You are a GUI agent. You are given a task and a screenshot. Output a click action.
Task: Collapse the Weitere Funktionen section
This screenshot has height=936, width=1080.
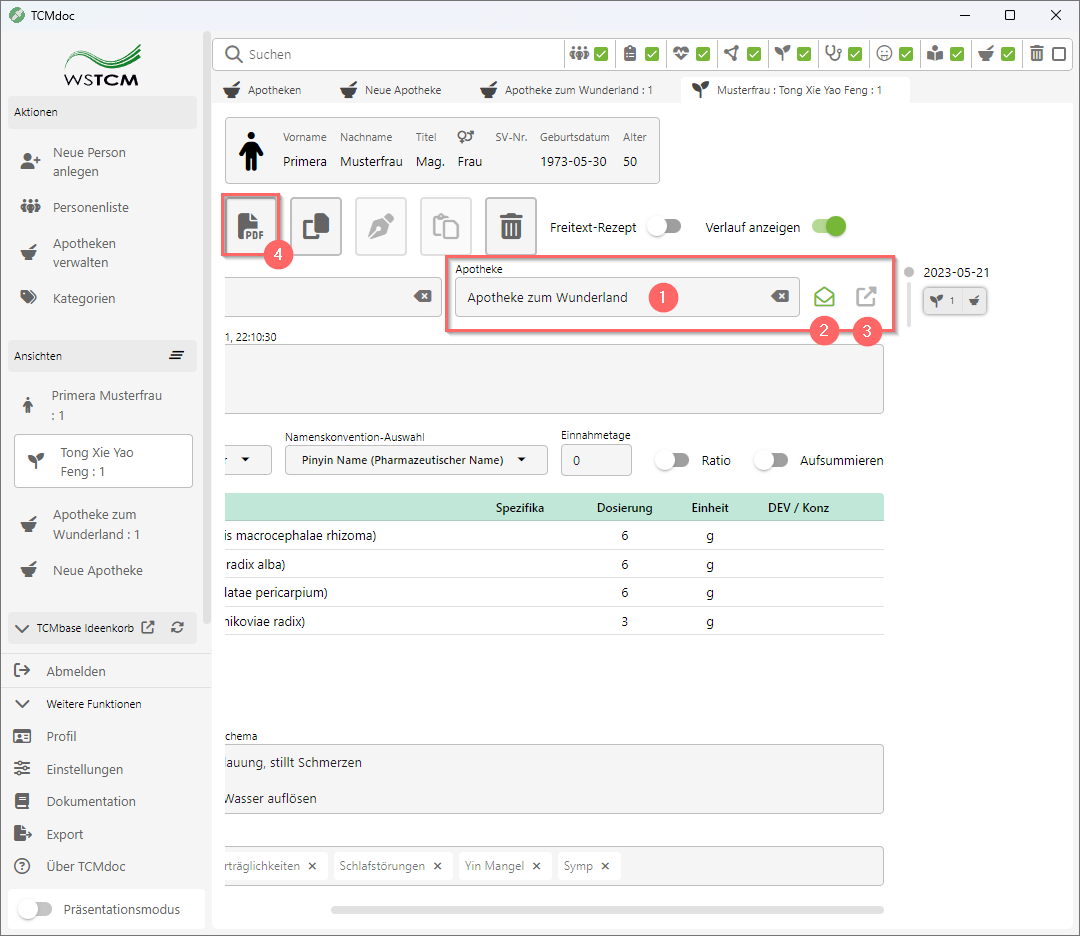click(x=22, y=704)
